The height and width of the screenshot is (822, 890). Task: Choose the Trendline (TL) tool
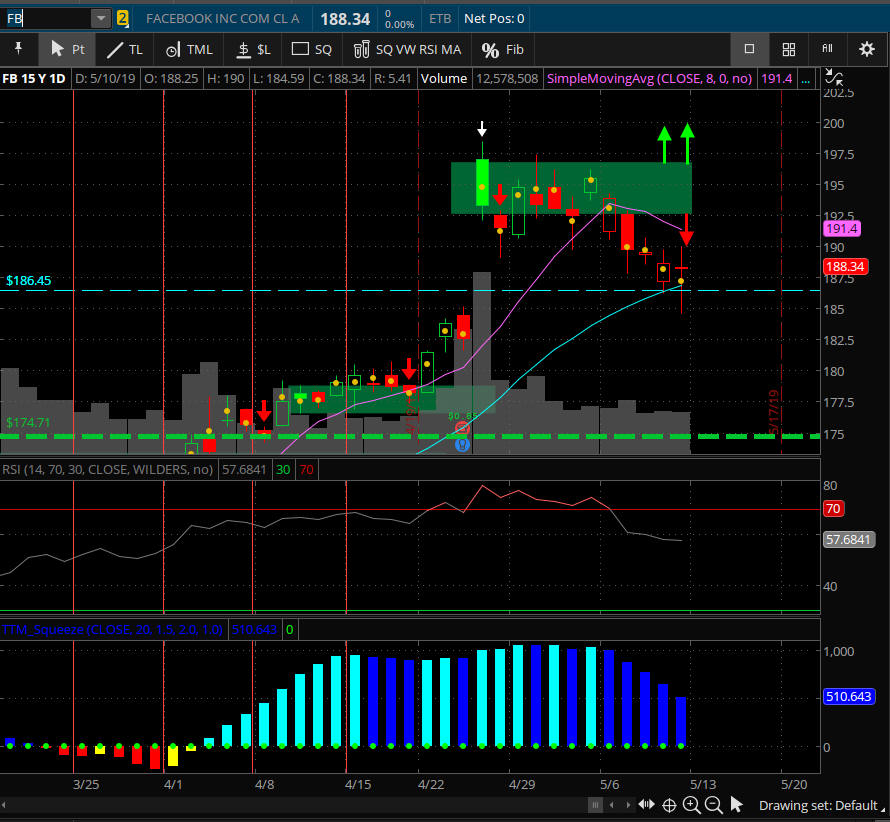[125, 49]
